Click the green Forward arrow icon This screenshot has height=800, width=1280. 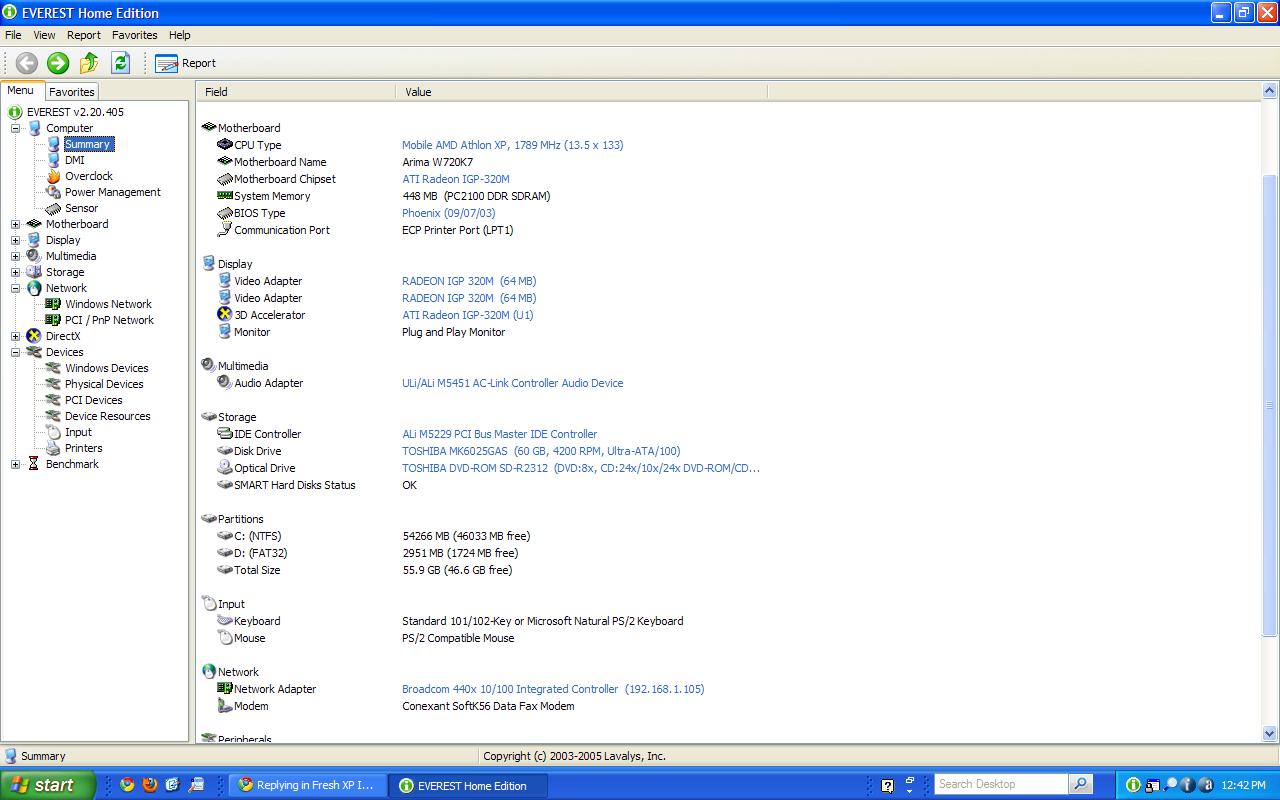pyautogui.click(x=58, y=63)
